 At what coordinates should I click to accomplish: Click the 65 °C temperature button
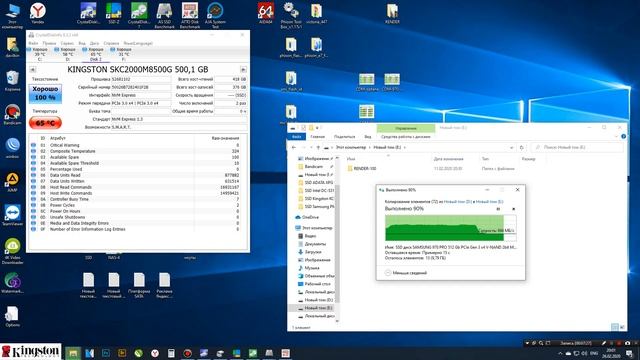45,122
